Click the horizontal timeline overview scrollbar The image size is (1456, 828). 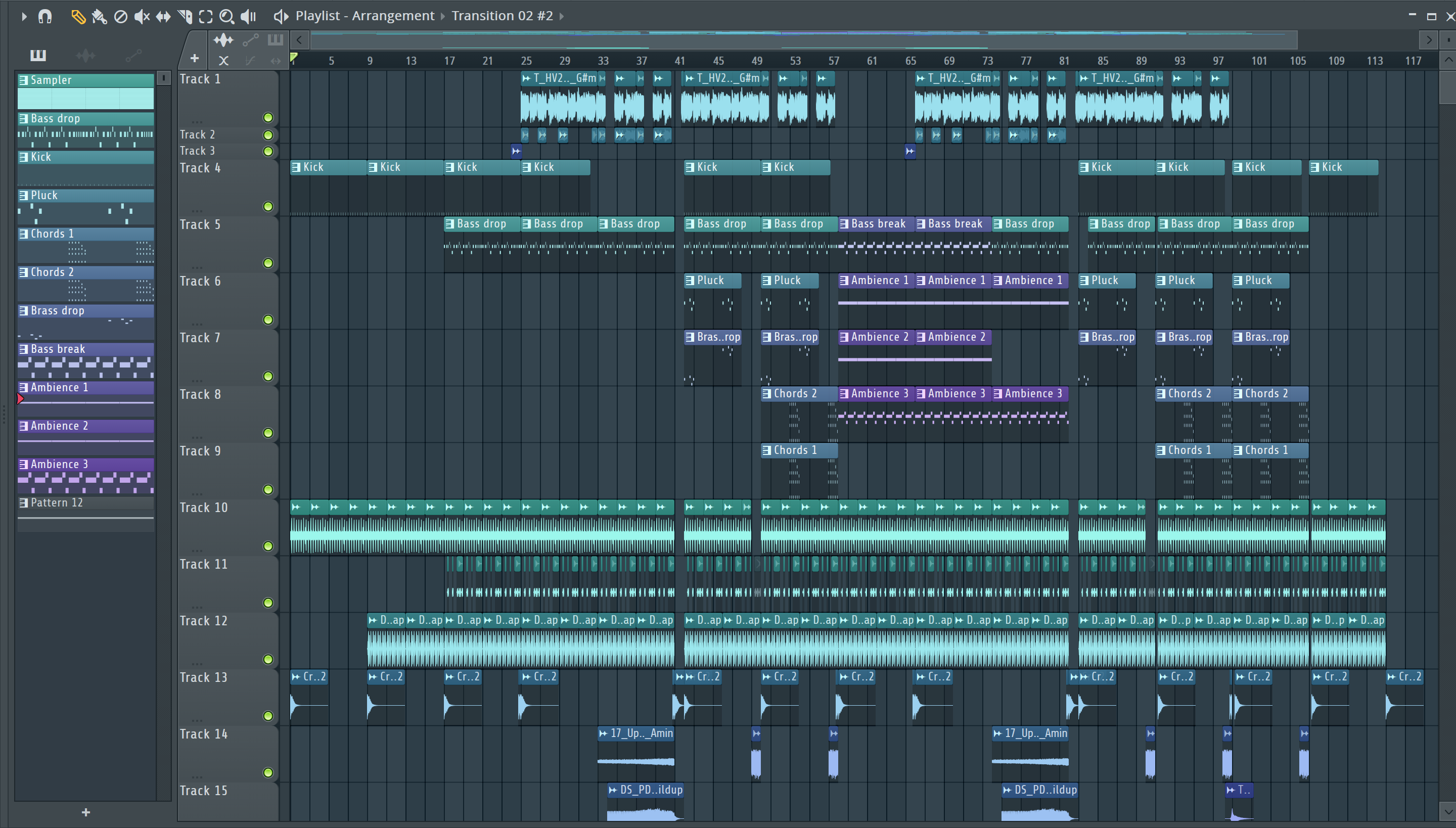pos(804,40)
